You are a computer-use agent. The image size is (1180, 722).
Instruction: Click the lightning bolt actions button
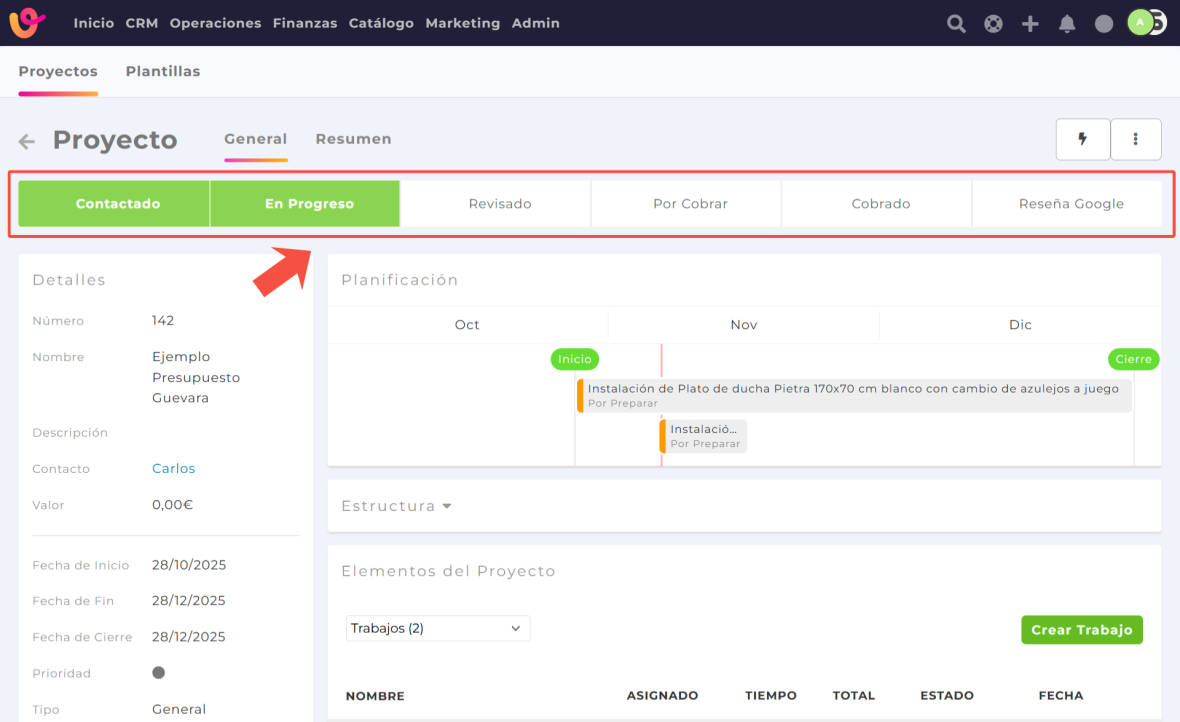coord(1083,140)
